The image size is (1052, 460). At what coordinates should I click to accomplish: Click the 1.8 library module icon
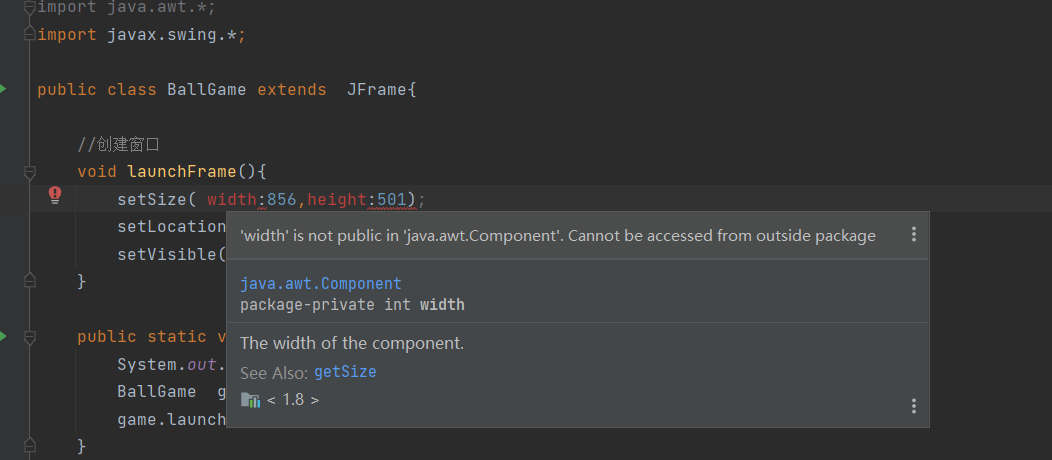(250, 400)
